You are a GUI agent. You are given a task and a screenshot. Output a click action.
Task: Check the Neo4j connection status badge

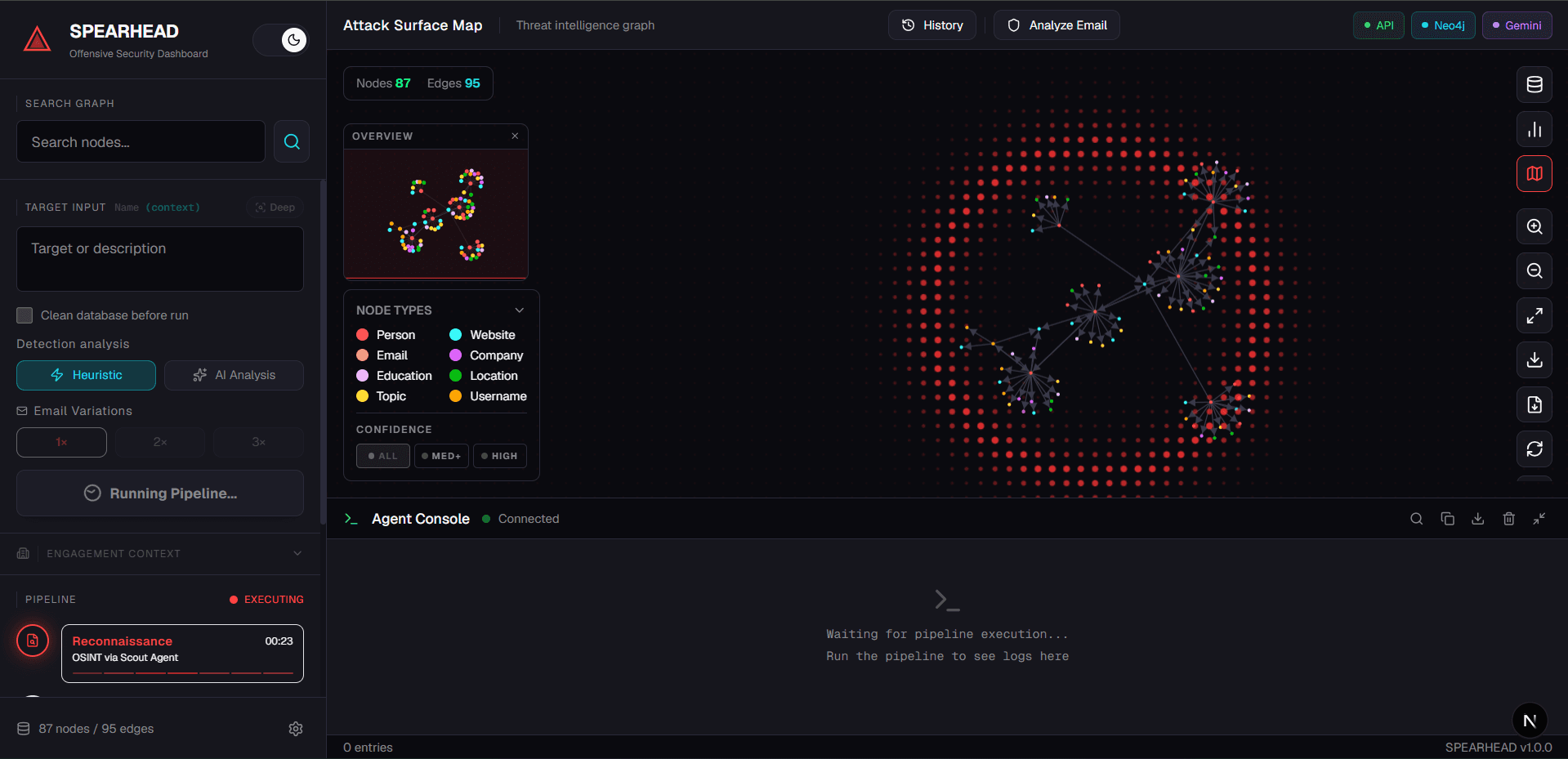(1442, 25)
